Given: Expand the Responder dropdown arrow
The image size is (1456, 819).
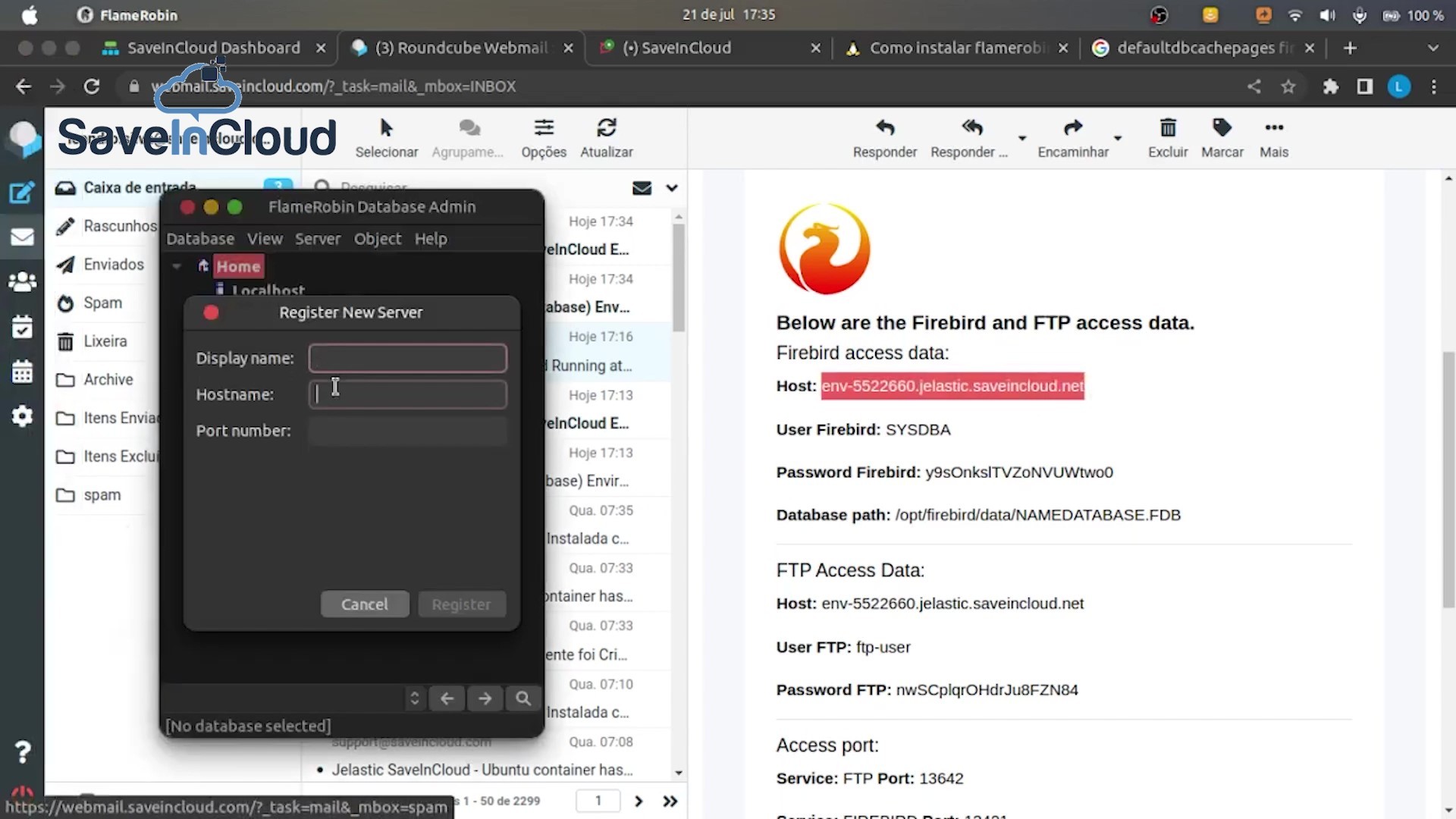Looking at the screenshot, I should click(x=1022, y=139).
